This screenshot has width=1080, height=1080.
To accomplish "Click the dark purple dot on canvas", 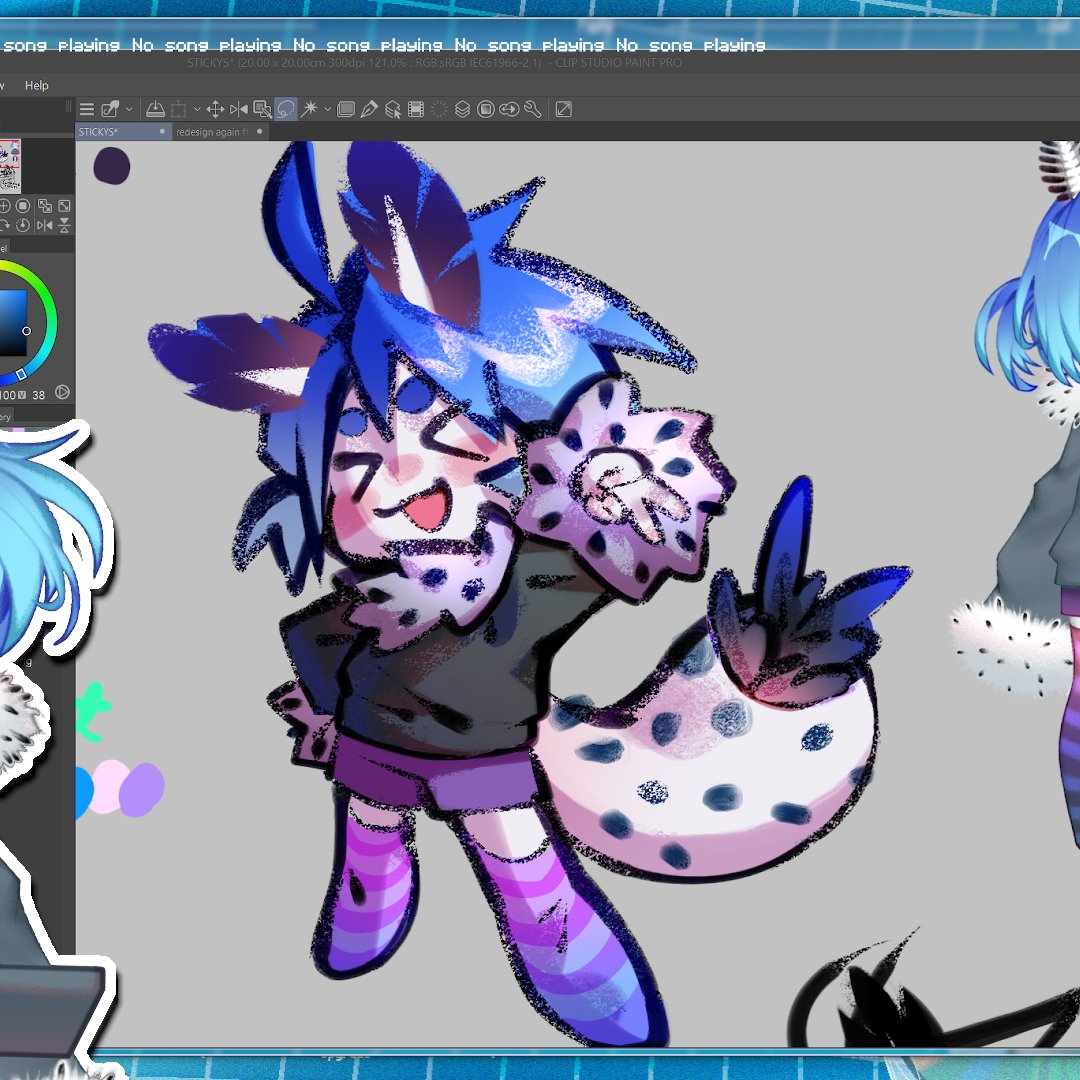I will [x=112, y=166].
